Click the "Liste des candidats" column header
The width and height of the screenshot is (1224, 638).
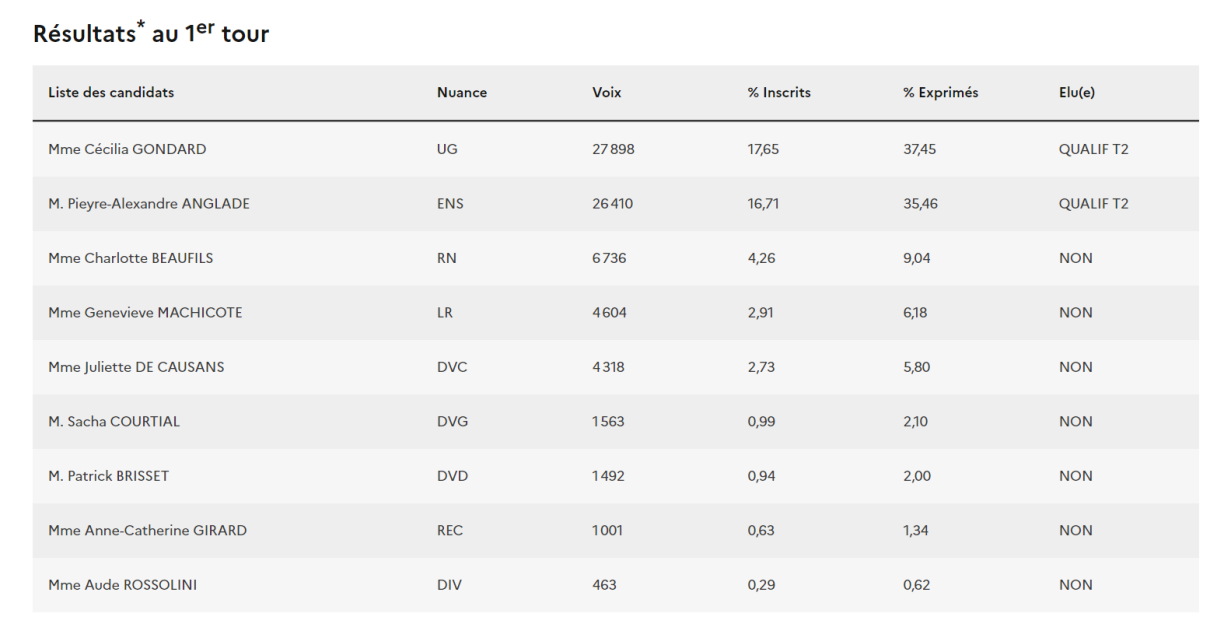111,93
